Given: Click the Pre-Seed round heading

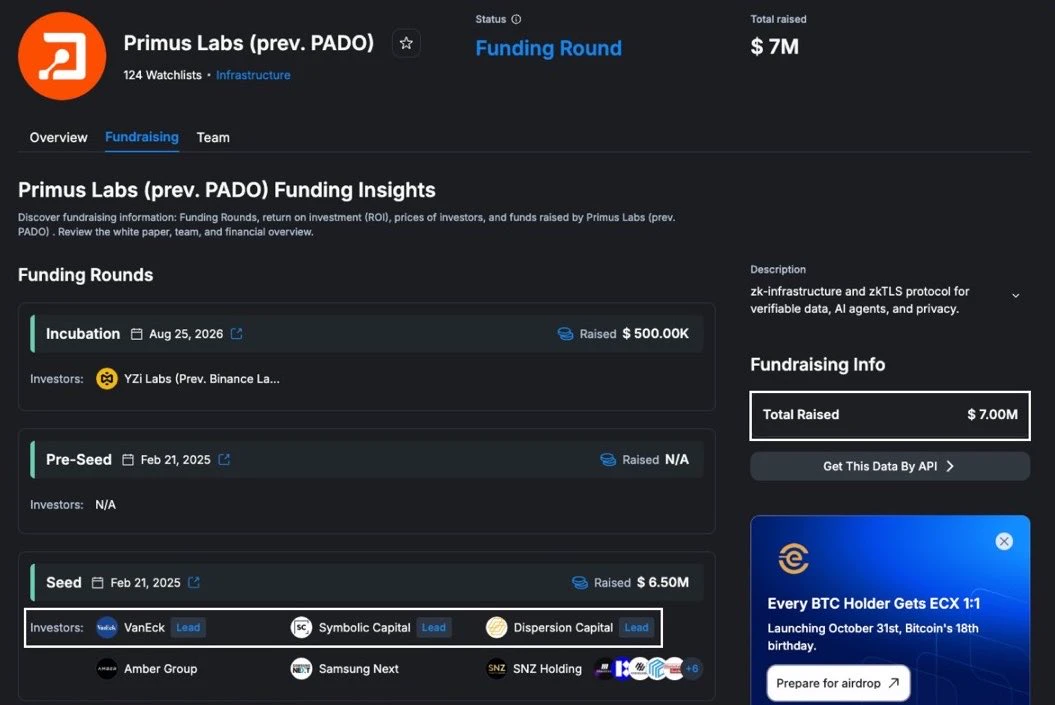Looking at the screenshot, I should click(79, 459).
